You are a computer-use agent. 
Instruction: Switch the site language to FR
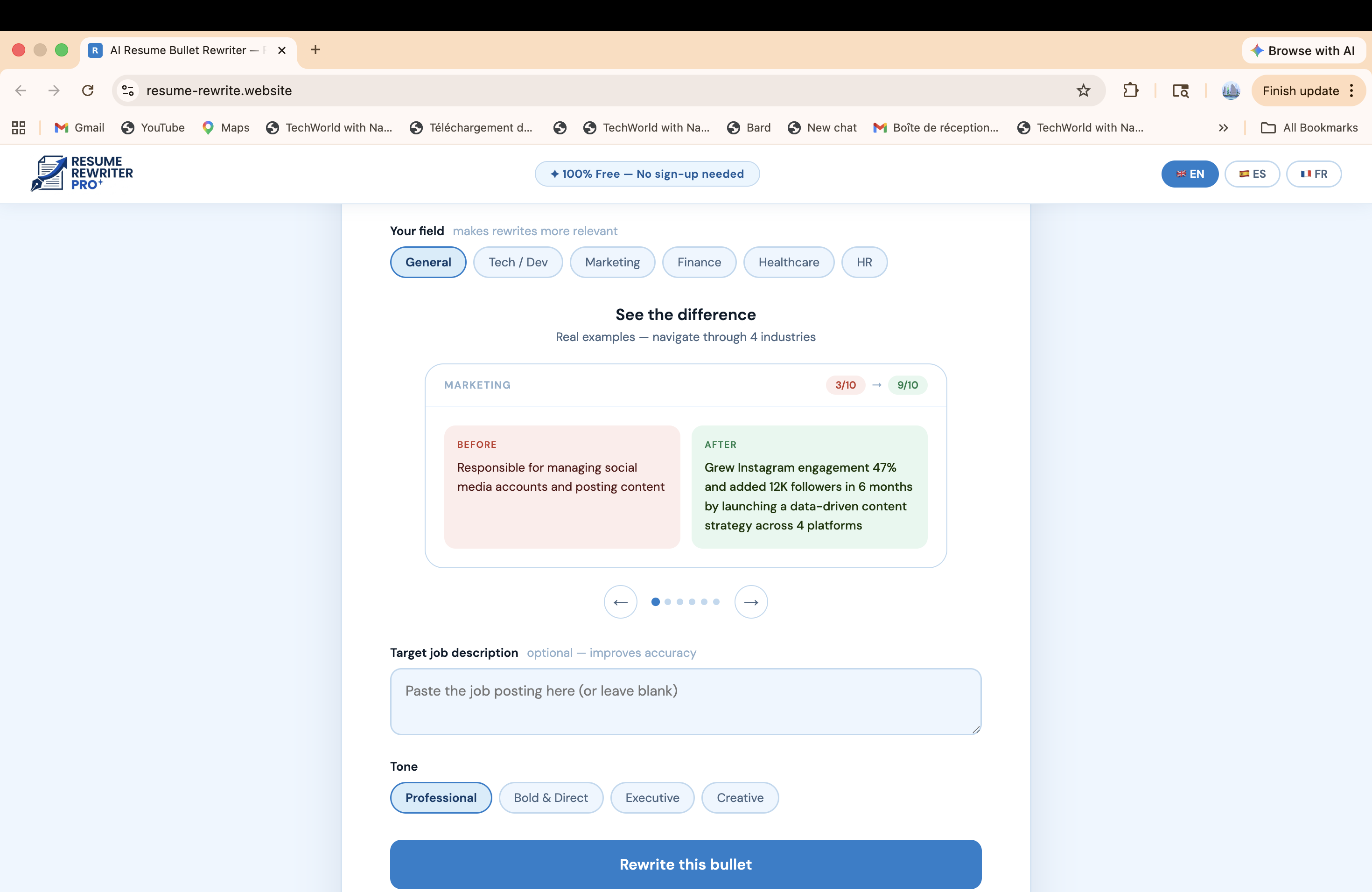point(1314,174)
